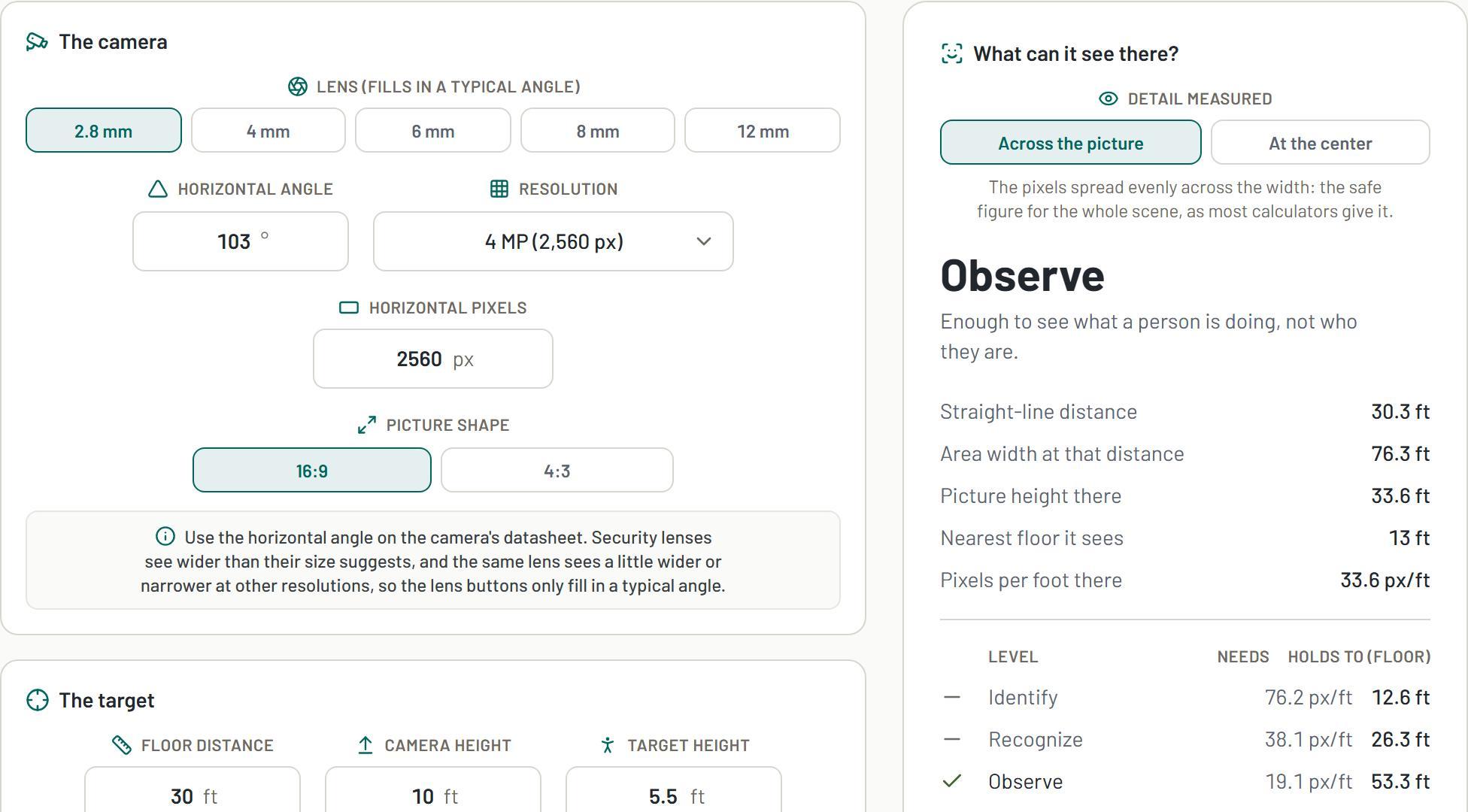Click the checkmark icon beside Observe level
This screenshot has height=812, width=1468.
click(952, 781)
